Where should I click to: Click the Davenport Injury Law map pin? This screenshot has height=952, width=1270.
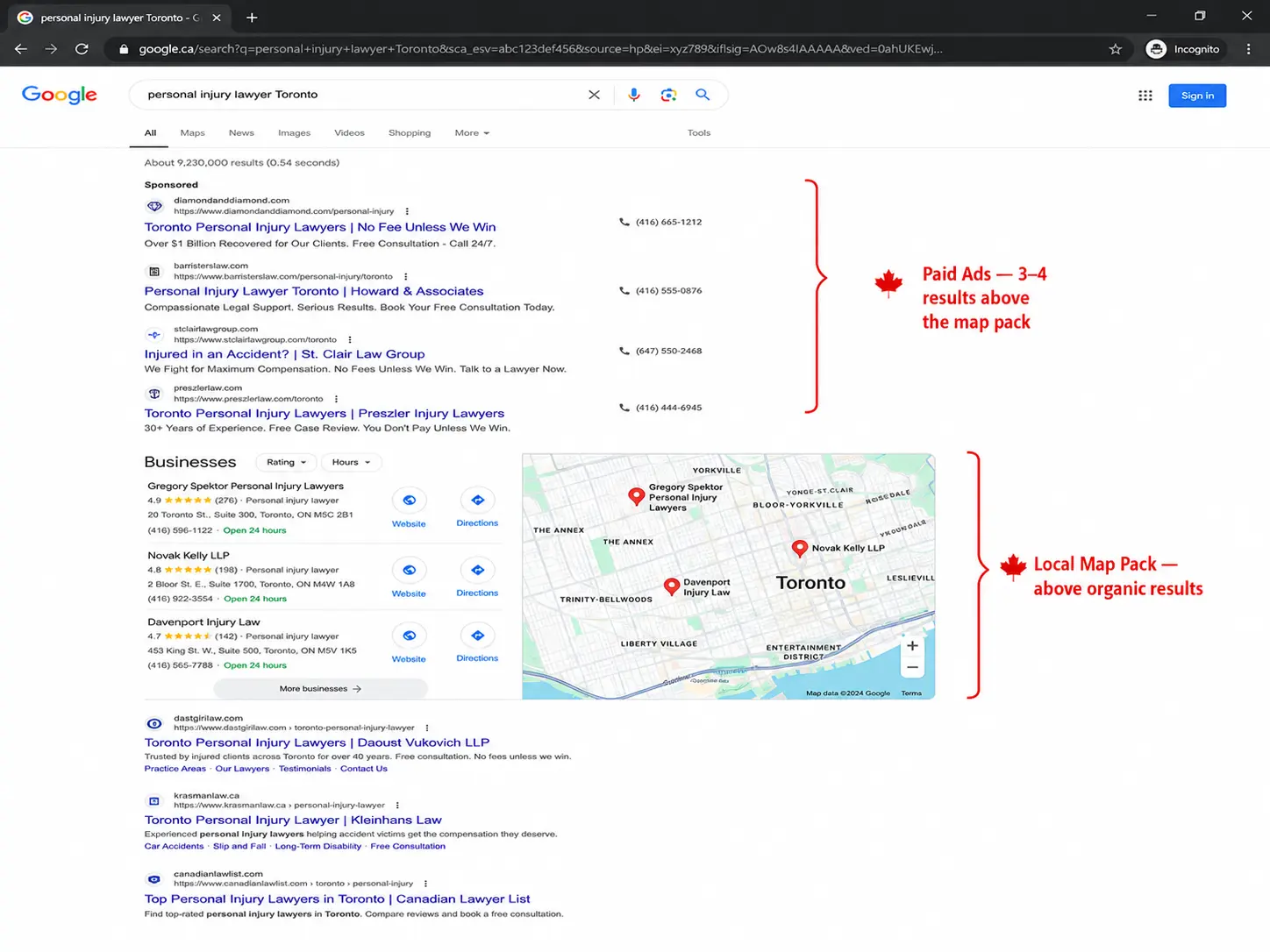(x=671, y=586)
